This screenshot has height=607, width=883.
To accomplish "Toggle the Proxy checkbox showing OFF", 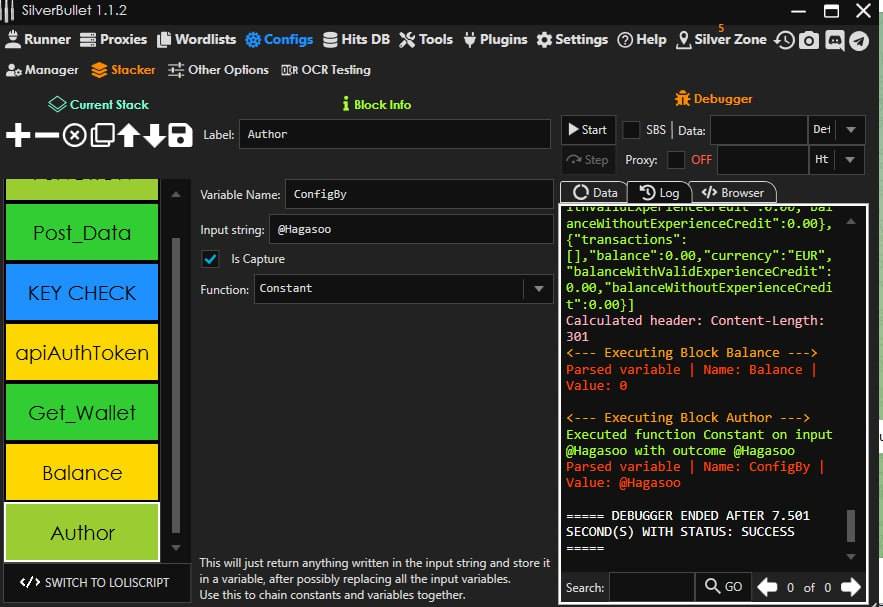I will [x=676, y=160].
